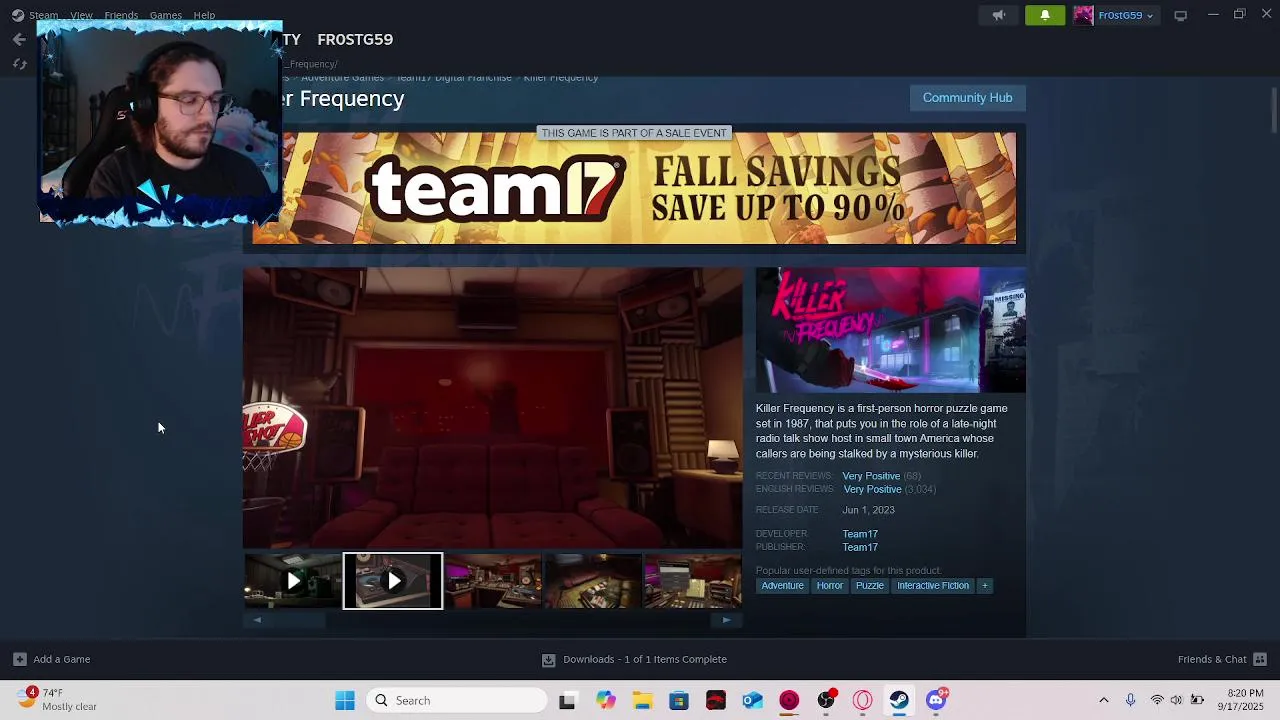Select the Adventure tag
The height and width of the screenshot is (720, 1280).
(782, 586)
